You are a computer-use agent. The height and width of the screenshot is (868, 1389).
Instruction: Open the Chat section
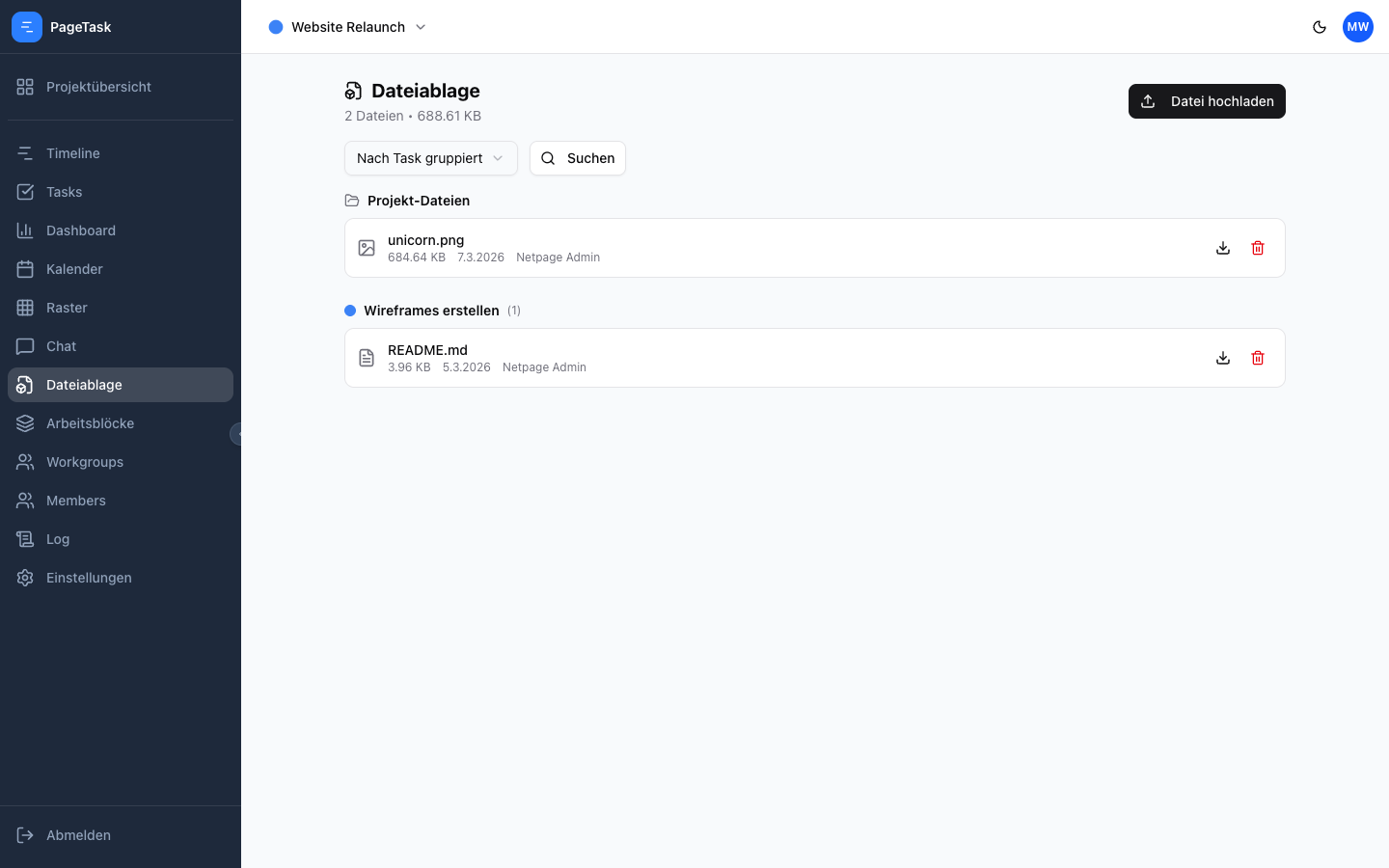[61, 346]
